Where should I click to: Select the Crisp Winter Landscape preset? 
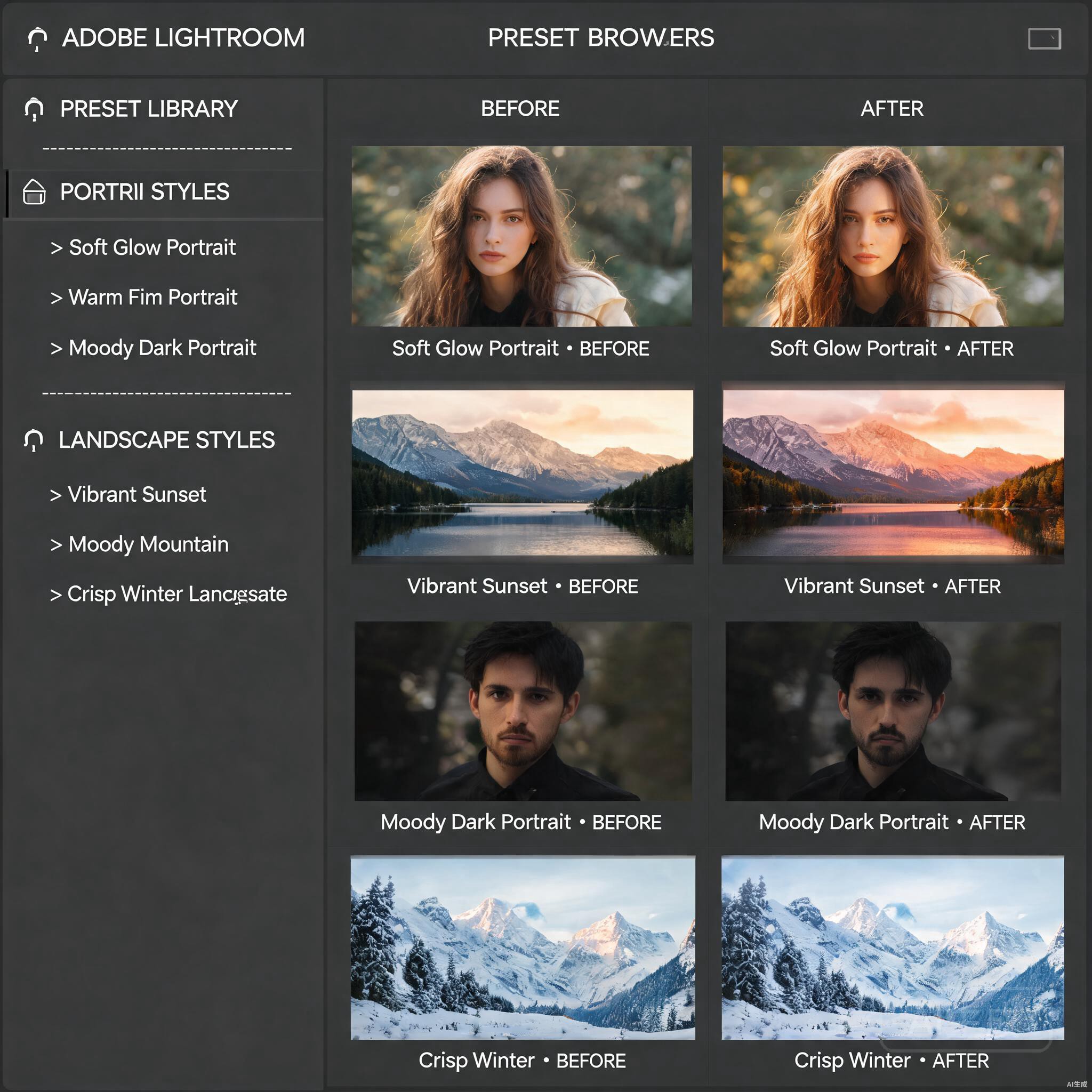pyautogui.click(x=168, y=594)
